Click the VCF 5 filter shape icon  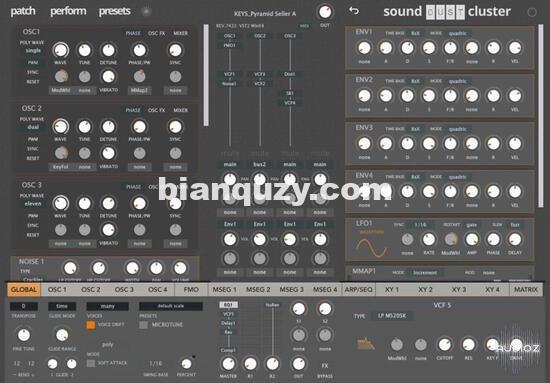pyautogui.click(x=365, y=344)
